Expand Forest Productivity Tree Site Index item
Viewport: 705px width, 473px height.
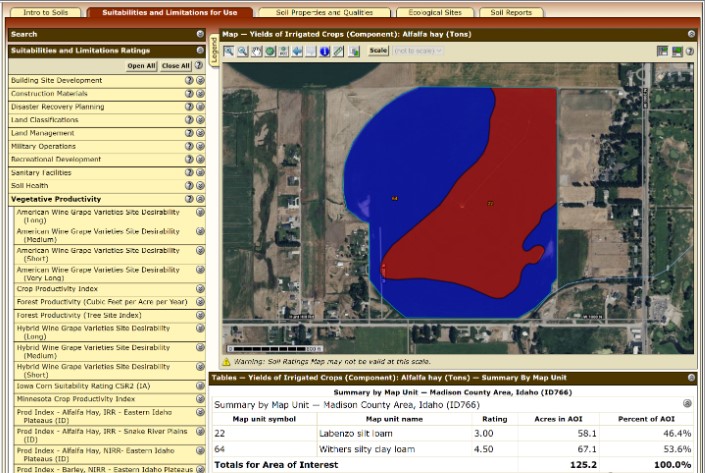pos(200,315)
